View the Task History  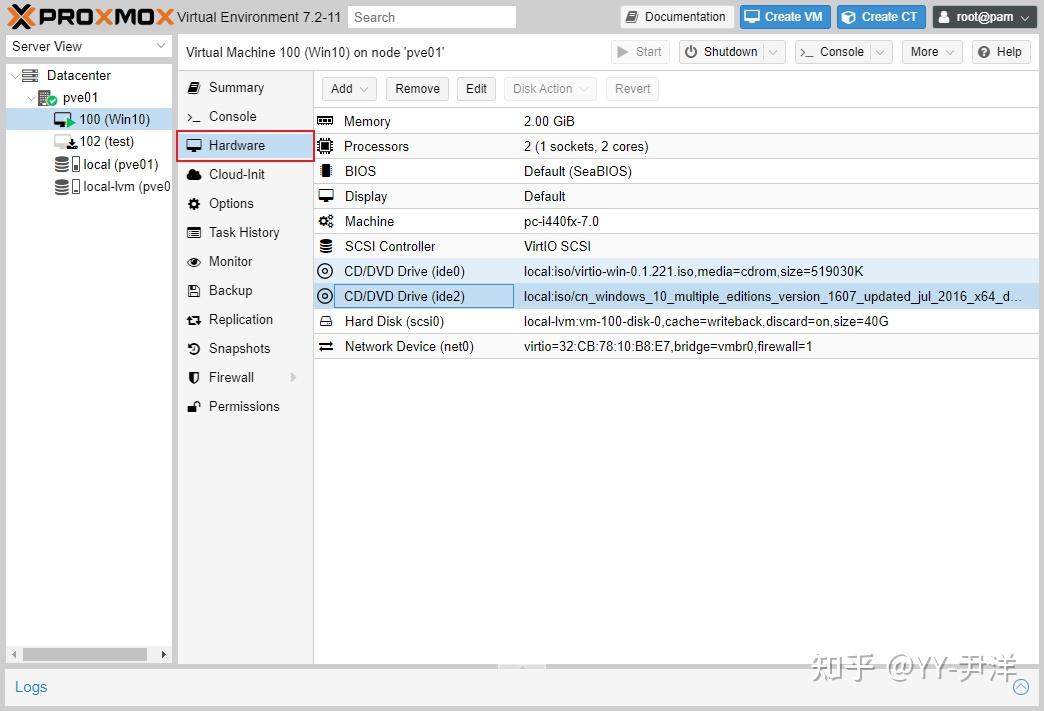(x=245, y=232)
